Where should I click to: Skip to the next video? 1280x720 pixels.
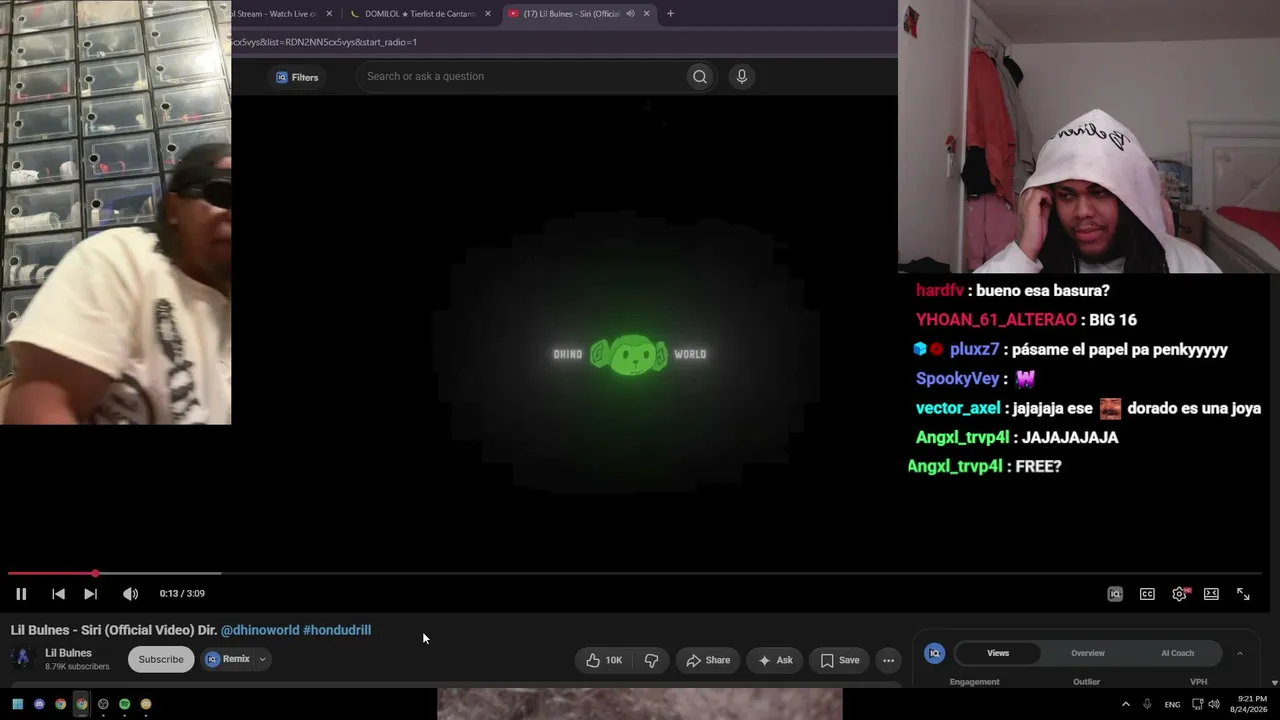90,594
